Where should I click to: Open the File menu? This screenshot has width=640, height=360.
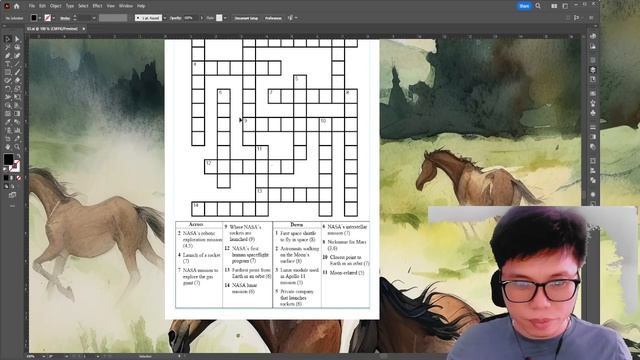(31, 6)
